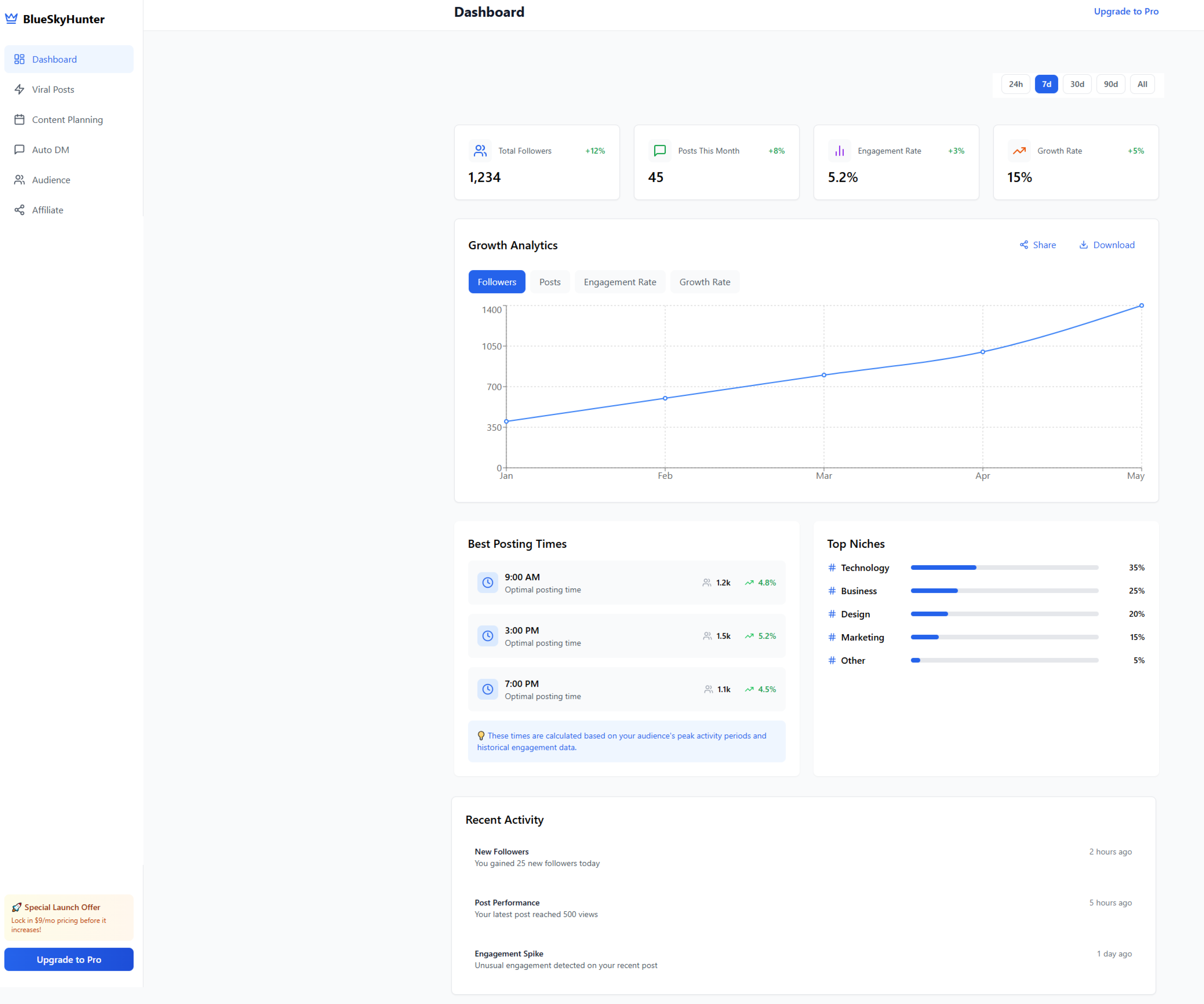Click the Total Followers card icon
Screen dimensions: 1204x1004
[x=480, y=151]
